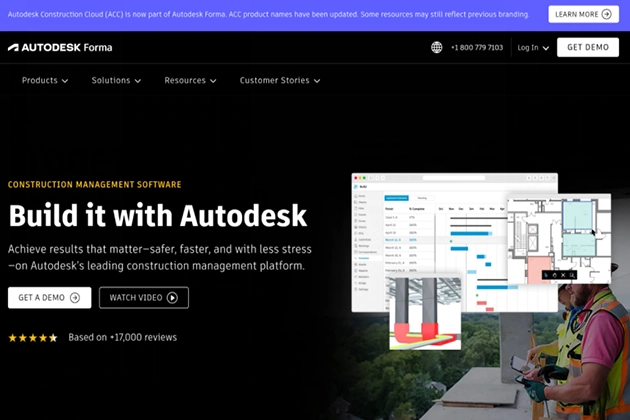Click the five-star rating icons
Viewport: 630px width, 420px height.
click(33, 338)
